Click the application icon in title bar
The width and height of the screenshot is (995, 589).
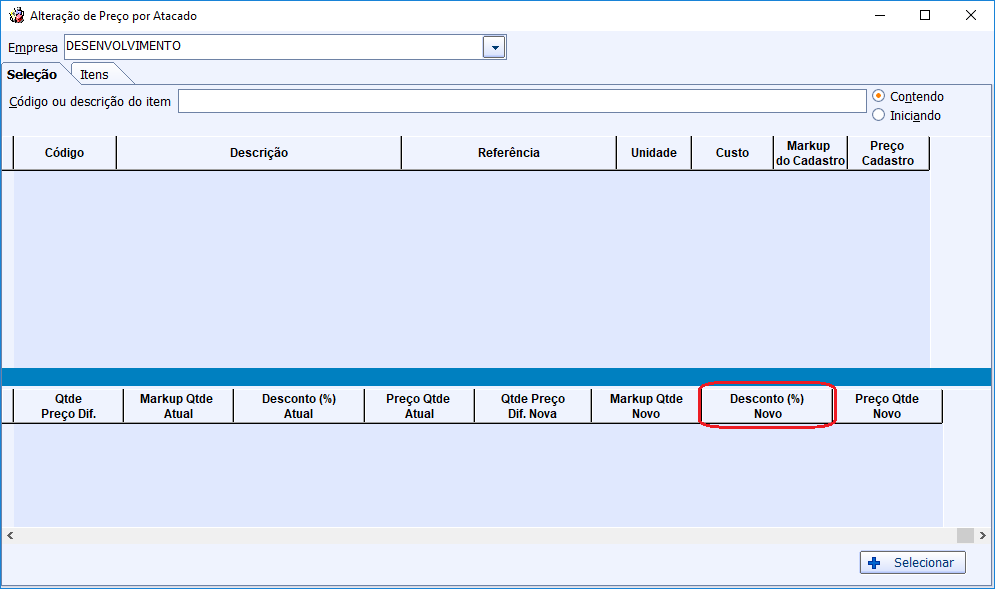click(16, 16)
